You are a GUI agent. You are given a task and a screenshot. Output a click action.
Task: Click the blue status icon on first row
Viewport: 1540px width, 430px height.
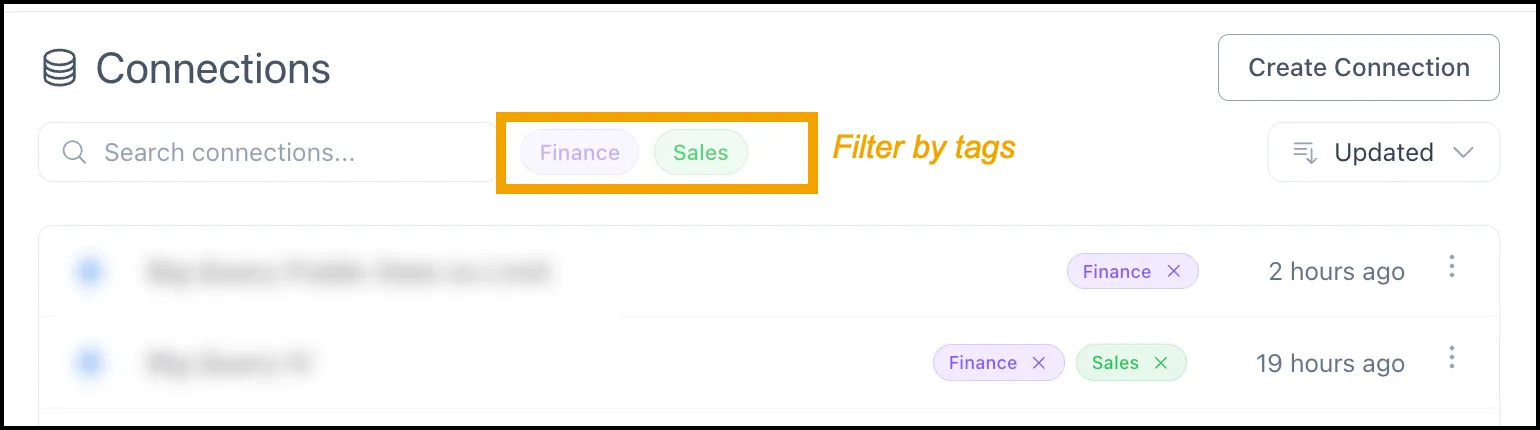[x=90, y=271]
